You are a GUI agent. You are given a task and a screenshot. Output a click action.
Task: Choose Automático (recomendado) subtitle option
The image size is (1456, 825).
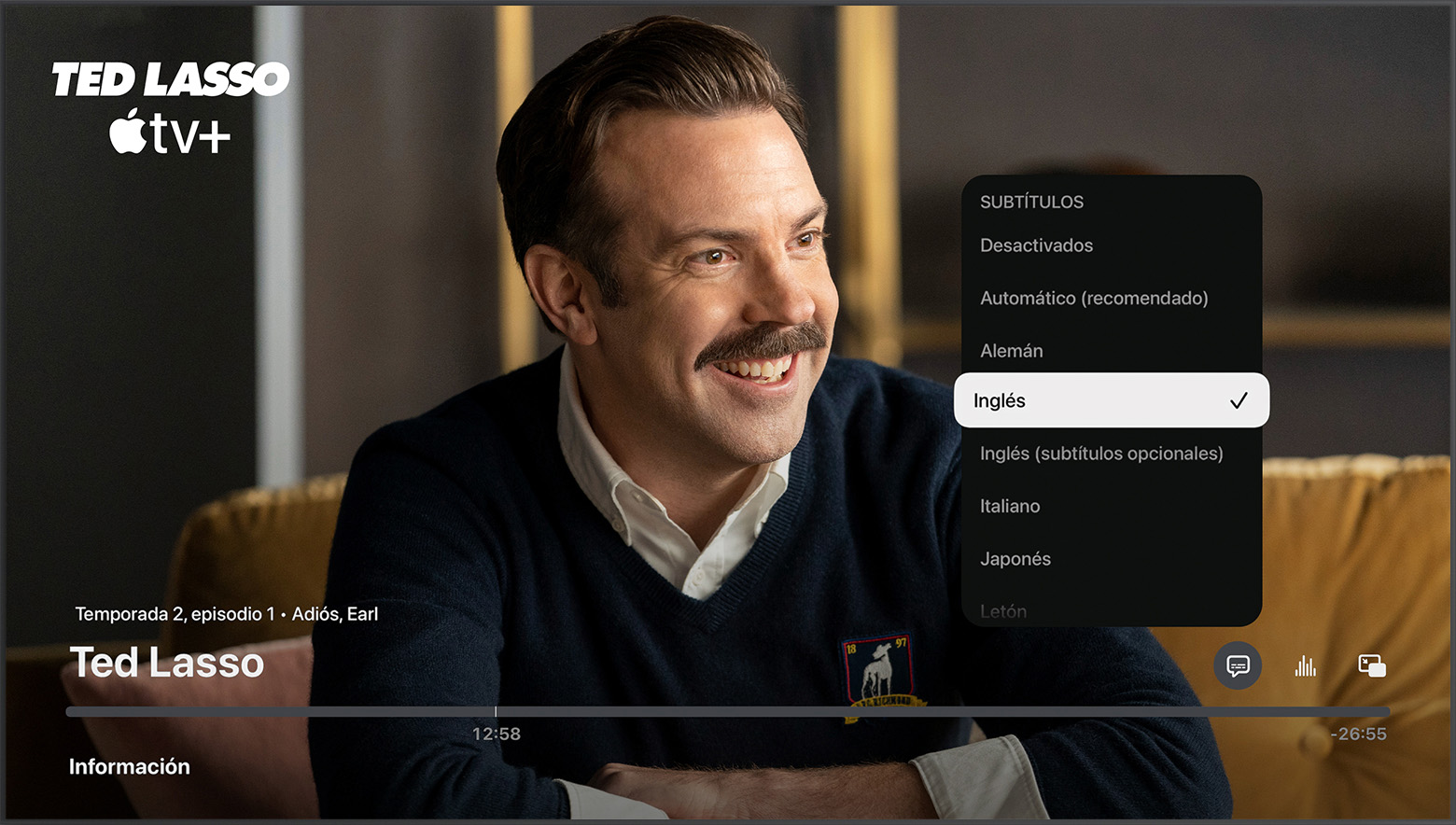(x=1094, y=298)
